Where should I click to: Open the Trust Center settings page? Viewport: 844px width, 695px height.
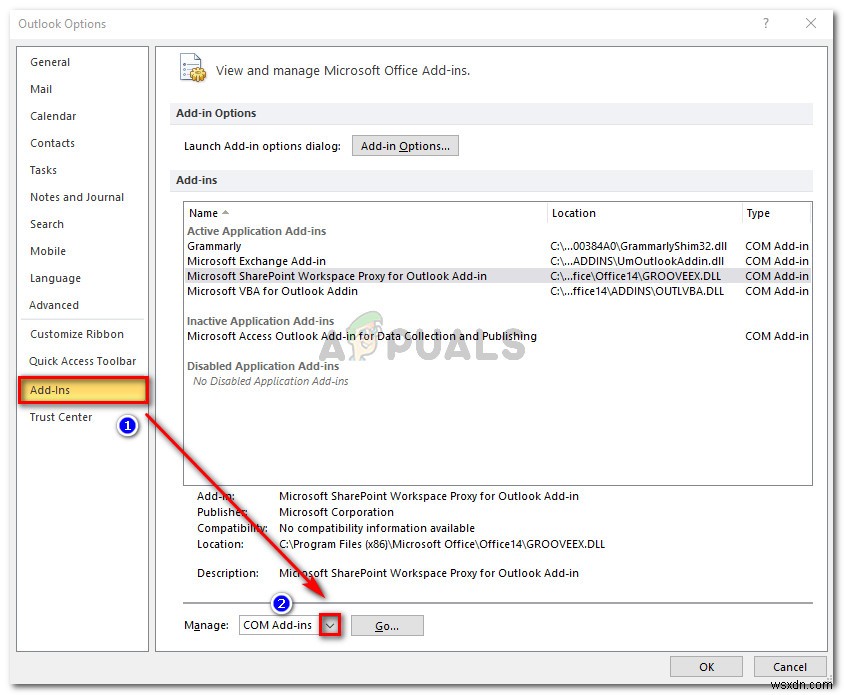pos(60,417)
